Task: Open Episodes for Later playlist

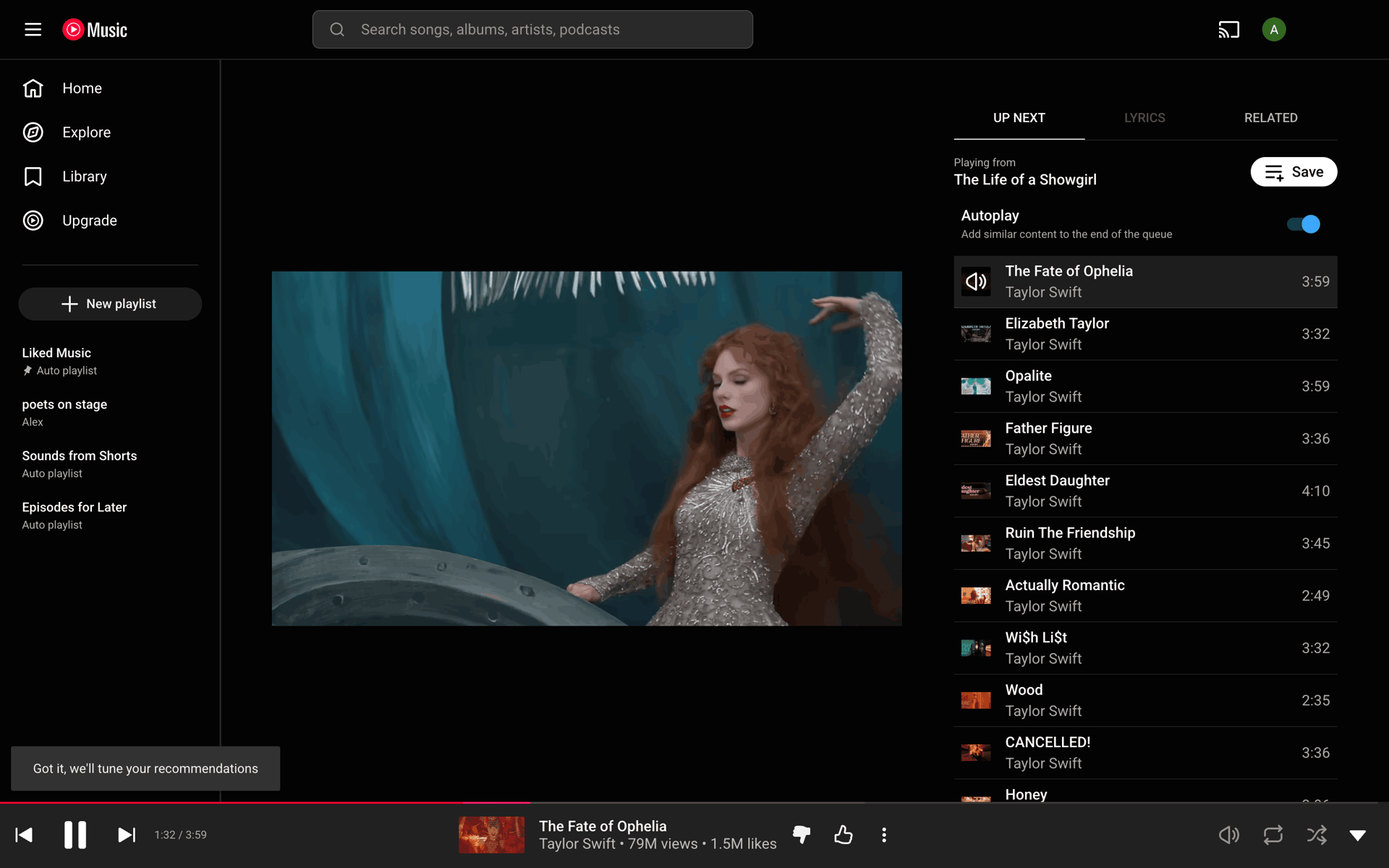Action: click(110, 515)
